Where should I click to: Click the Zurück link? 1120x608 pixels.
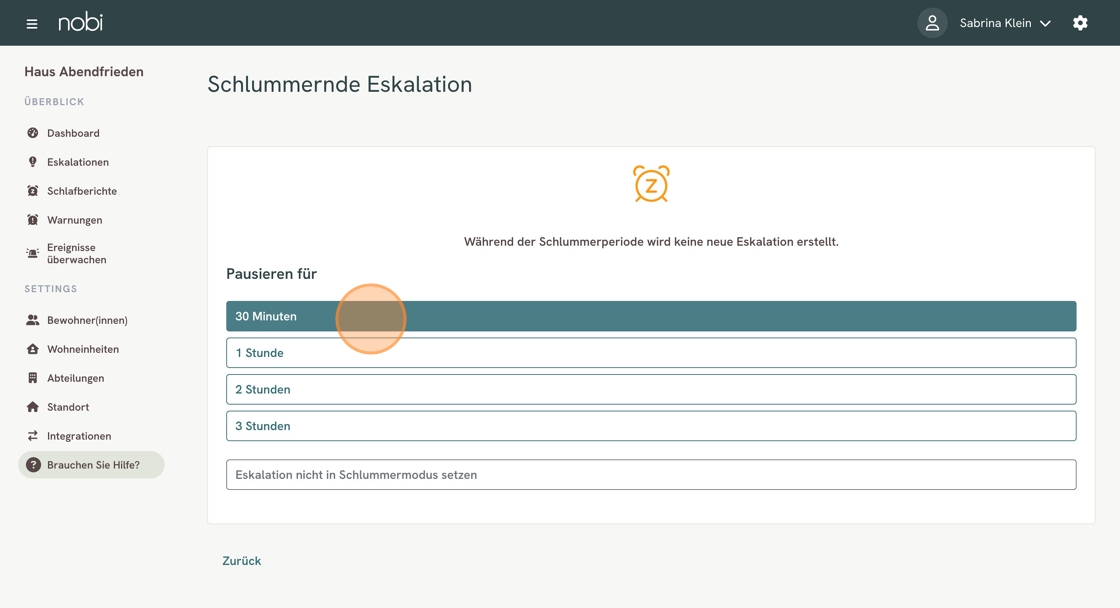241,561
